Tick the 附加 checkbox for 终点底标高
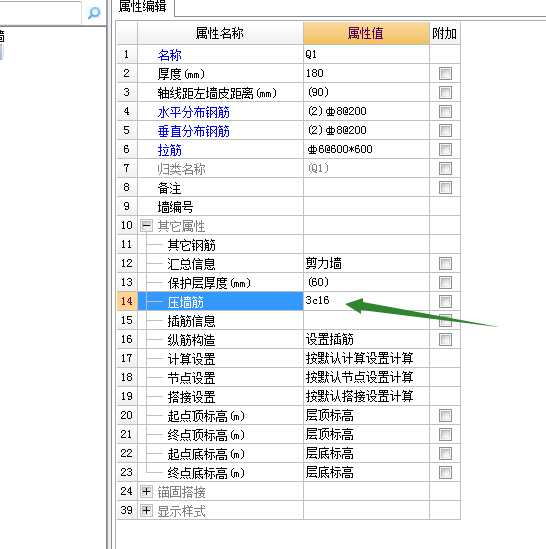Screen dimensions: 546x549 pyautogui.click(x=445, y=473)
